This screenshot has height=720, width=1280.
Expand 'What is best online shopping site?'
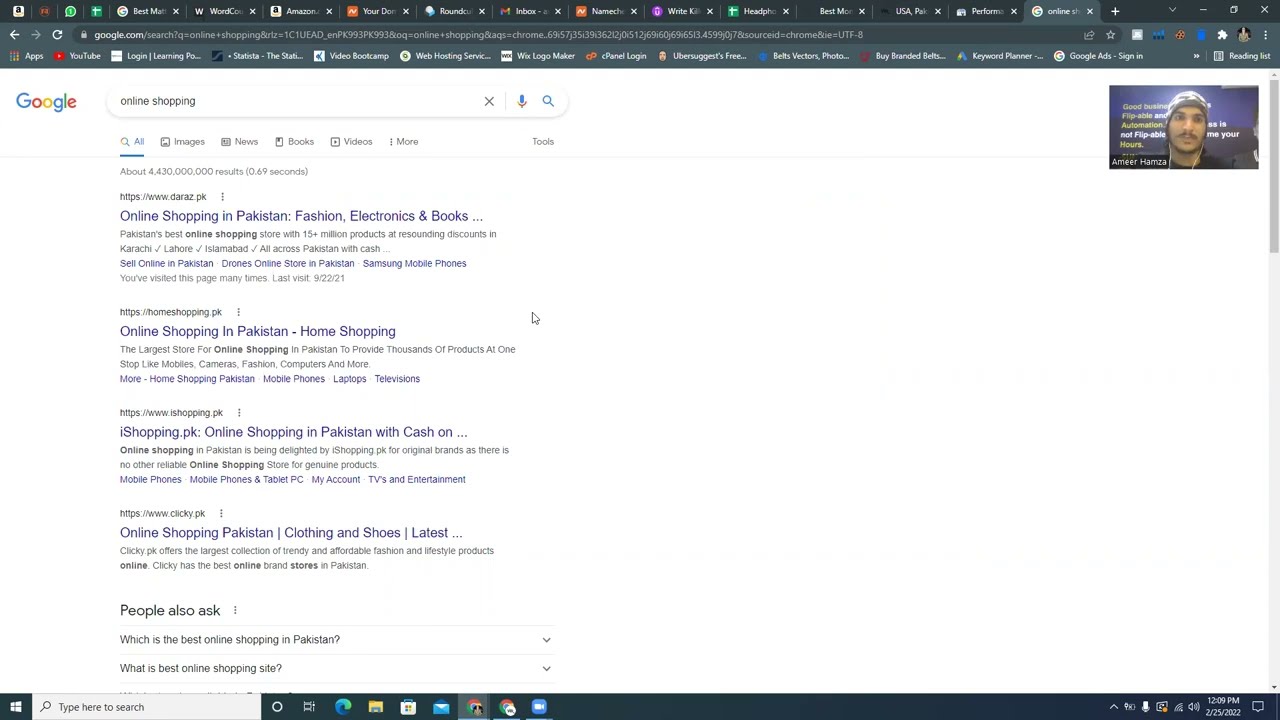tap(335, 668)
